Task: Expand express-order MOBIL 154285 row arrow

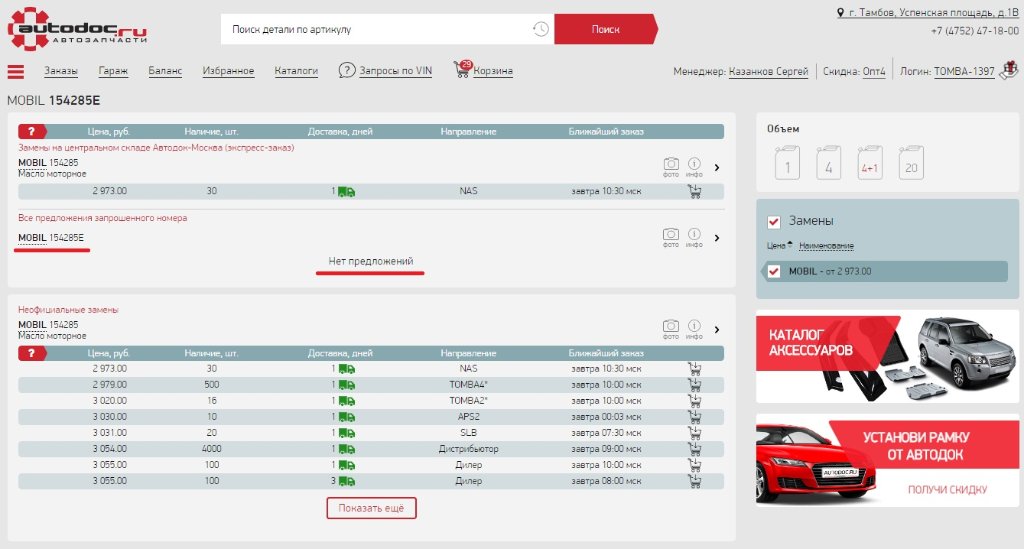Action: click(717, 168)
